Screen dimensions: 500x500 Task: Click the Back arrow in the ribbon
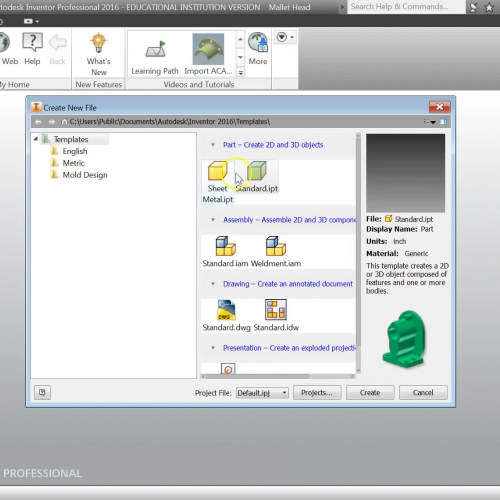(x=57, y=49)
